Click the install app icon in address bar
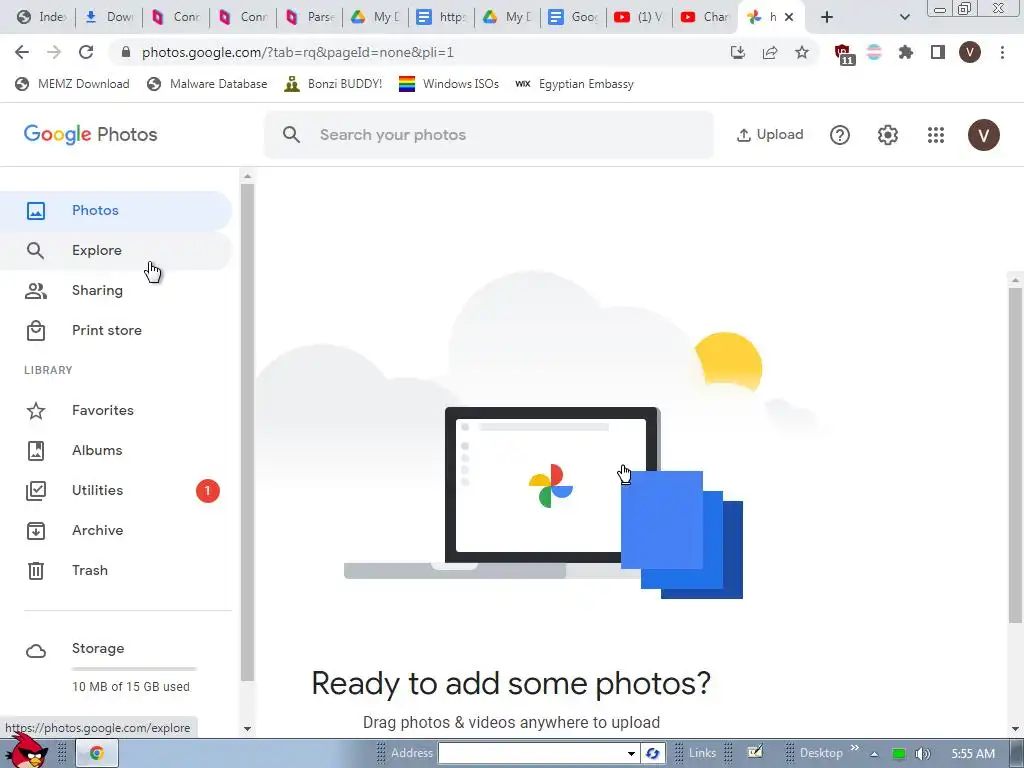Screen dimensions: 1024x768 (738, 52)
